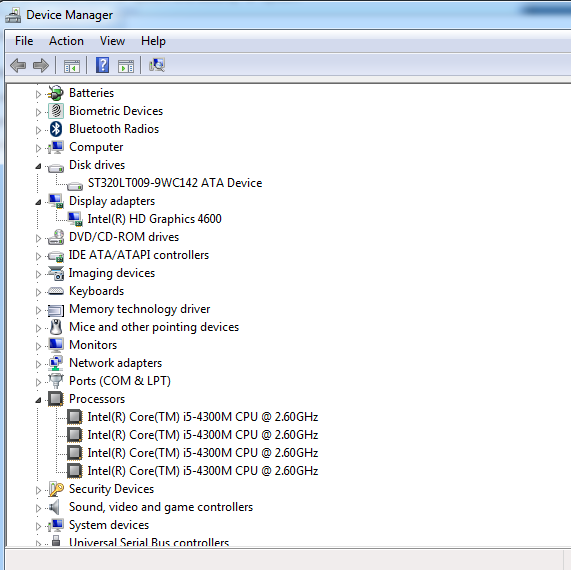Open the Action menu
Viewport: 571px width, 570px height.
coord(66,41)
